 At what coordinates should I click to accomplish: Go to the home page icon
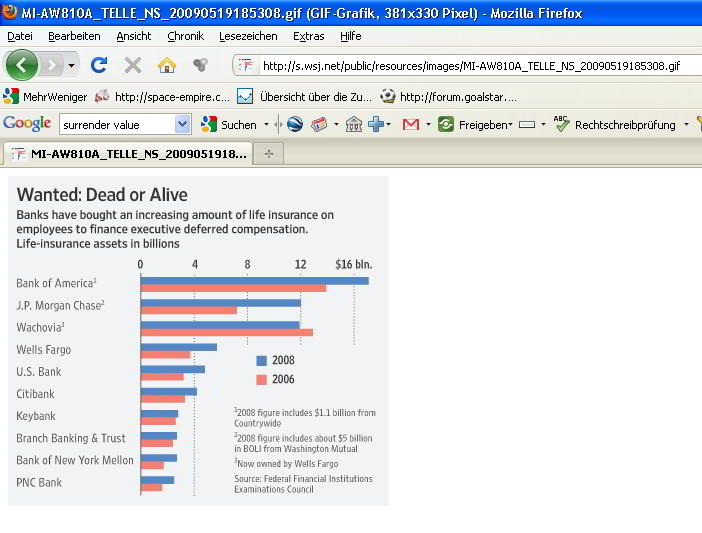click(x=167, y=65)
